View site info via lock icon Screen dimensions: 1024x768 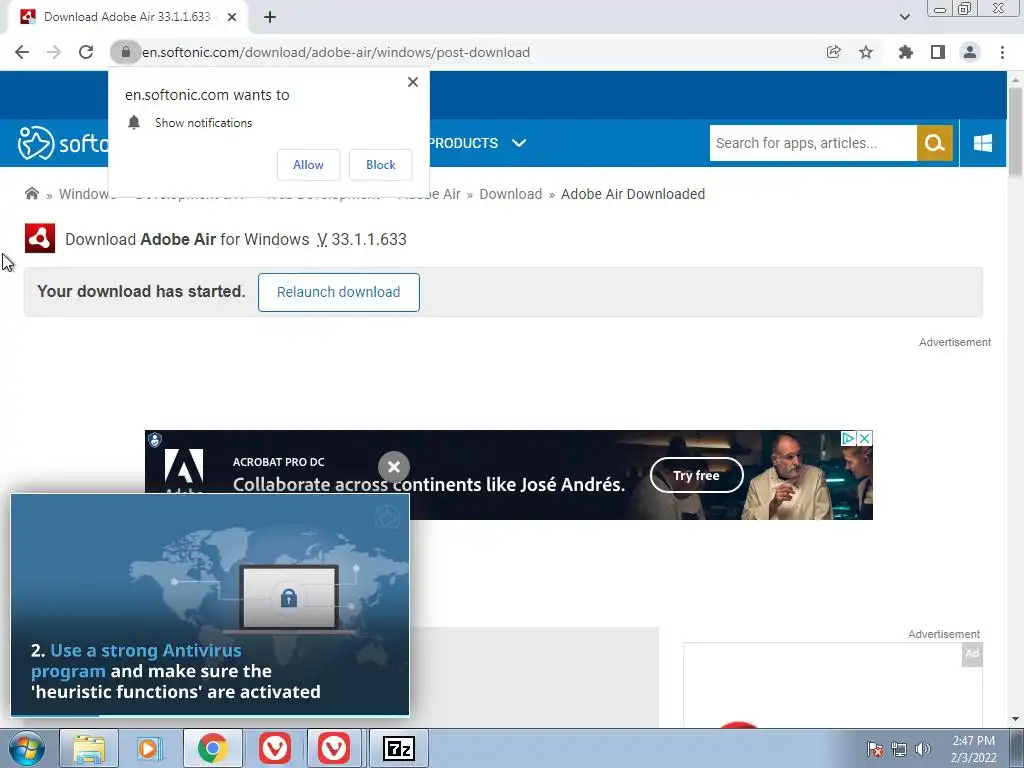pyautogui.click(x=125, y=52)
